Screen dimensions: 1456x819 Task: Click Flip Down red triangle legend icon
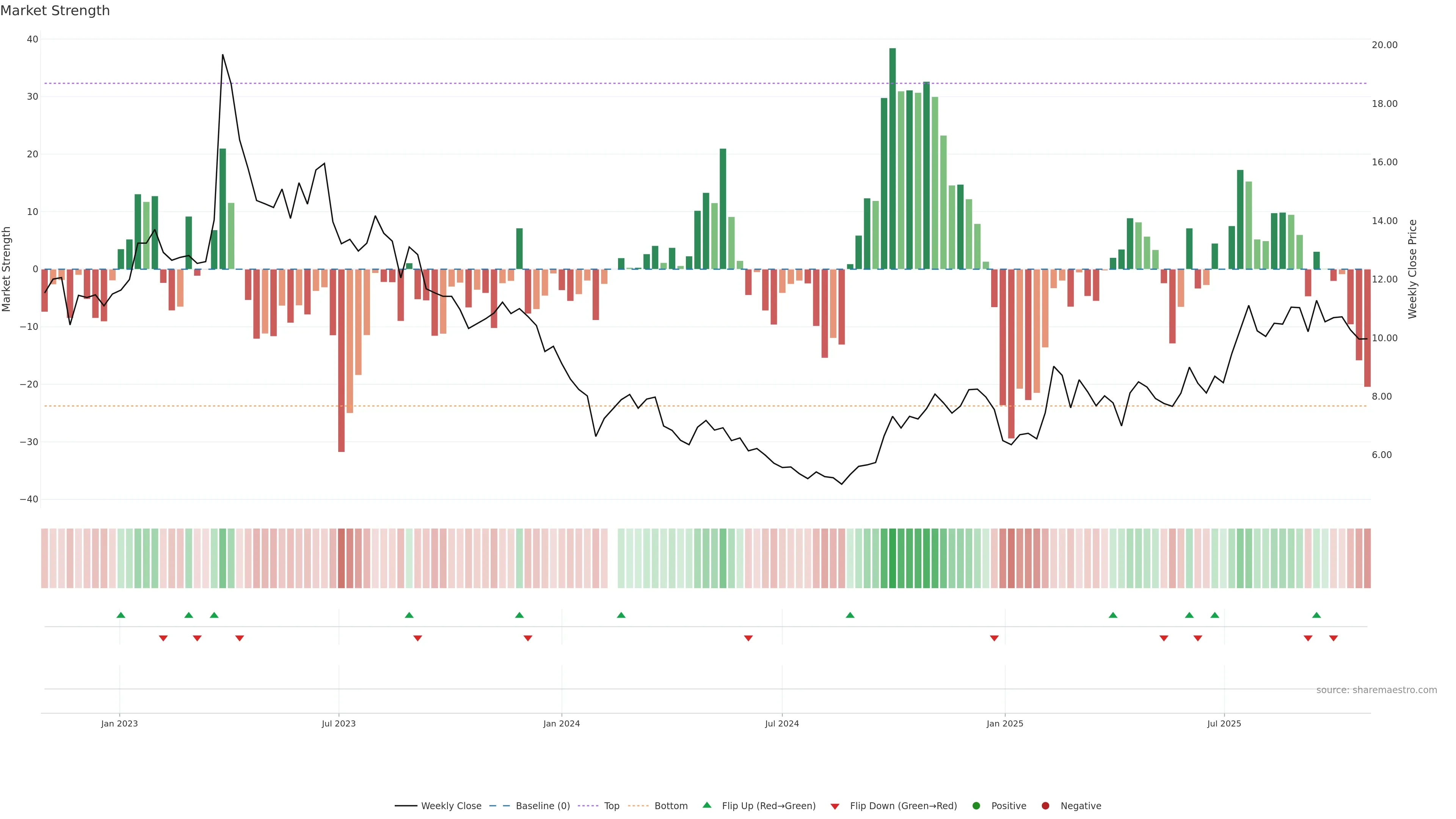point(835,806)
